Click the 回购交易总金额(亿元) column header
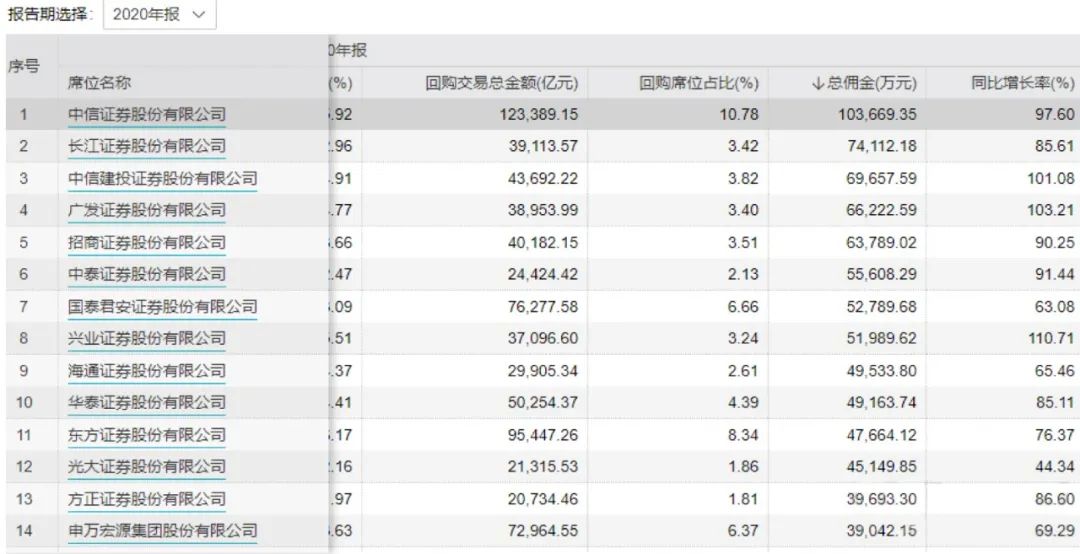Viewport: 1080px width, 554px height. coord(501,82)
